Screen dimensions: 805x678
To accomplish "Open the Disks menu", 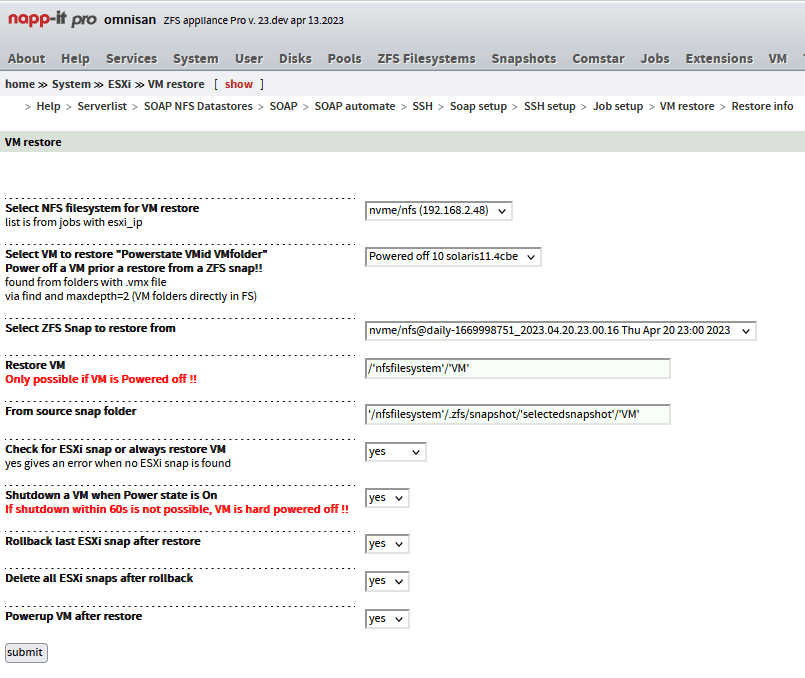I will click(x=295, y=59).
